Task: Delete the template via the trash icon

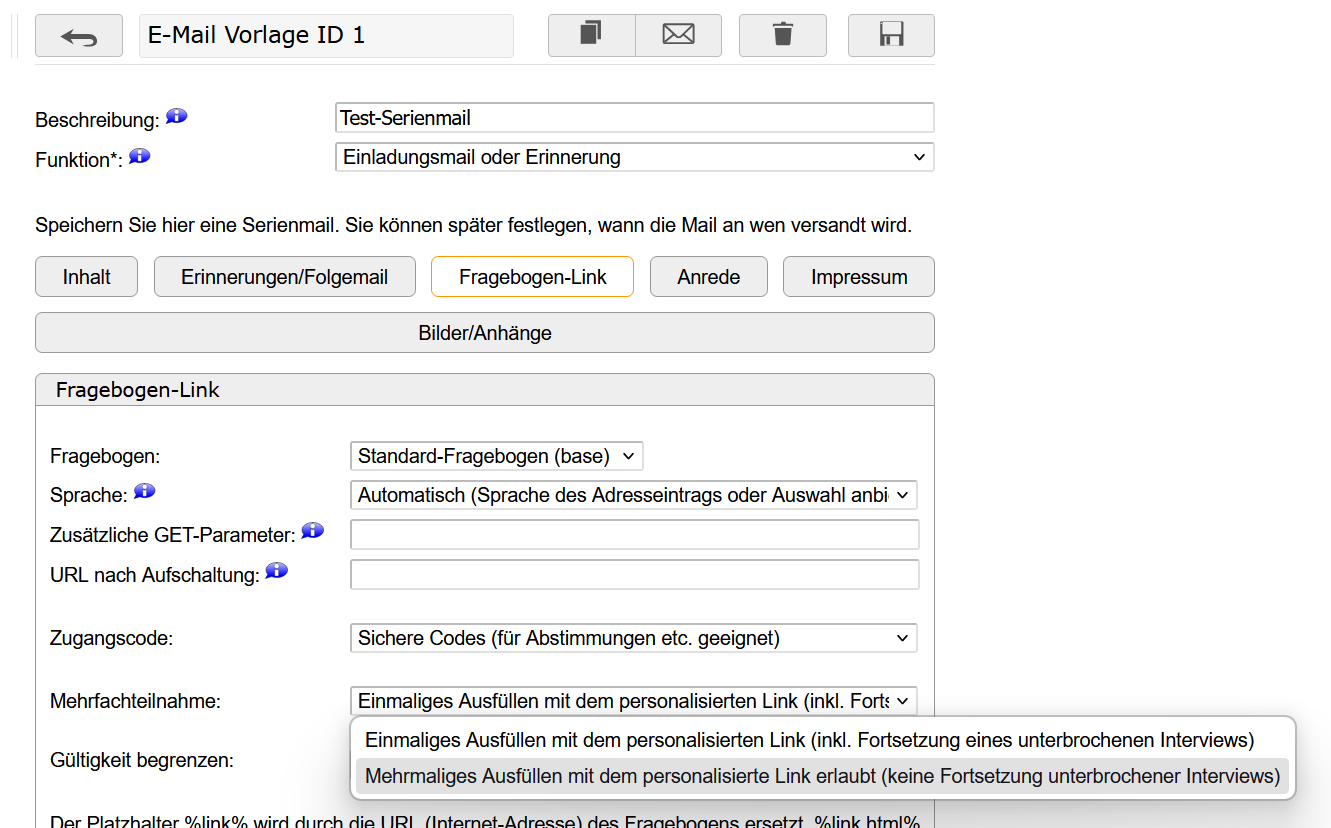Action: click(x=782, y=34)
